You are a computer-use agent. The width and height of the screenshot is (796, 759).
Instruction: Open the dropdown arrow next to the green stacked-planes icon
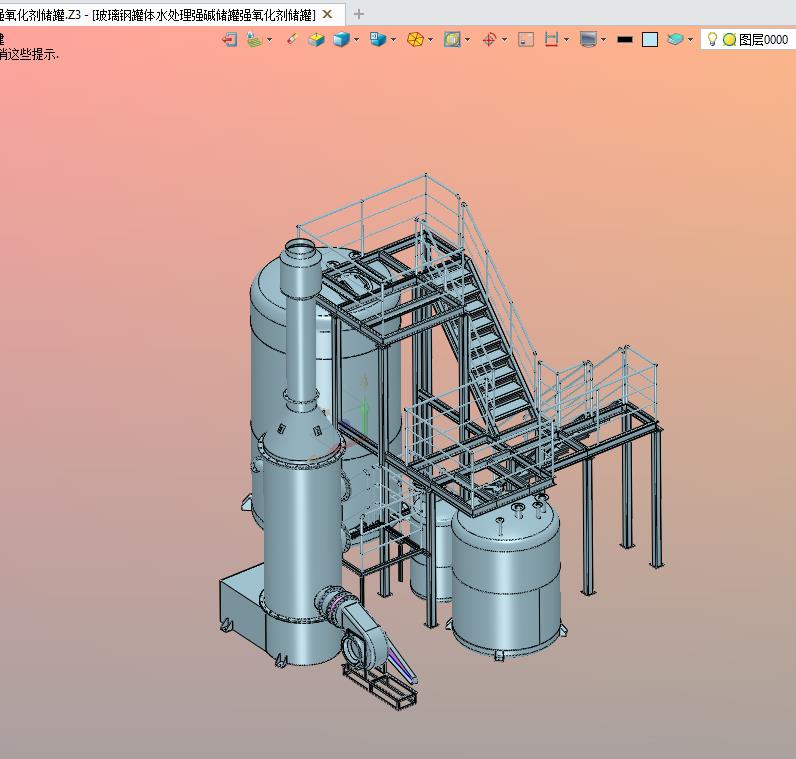point(270,40)
